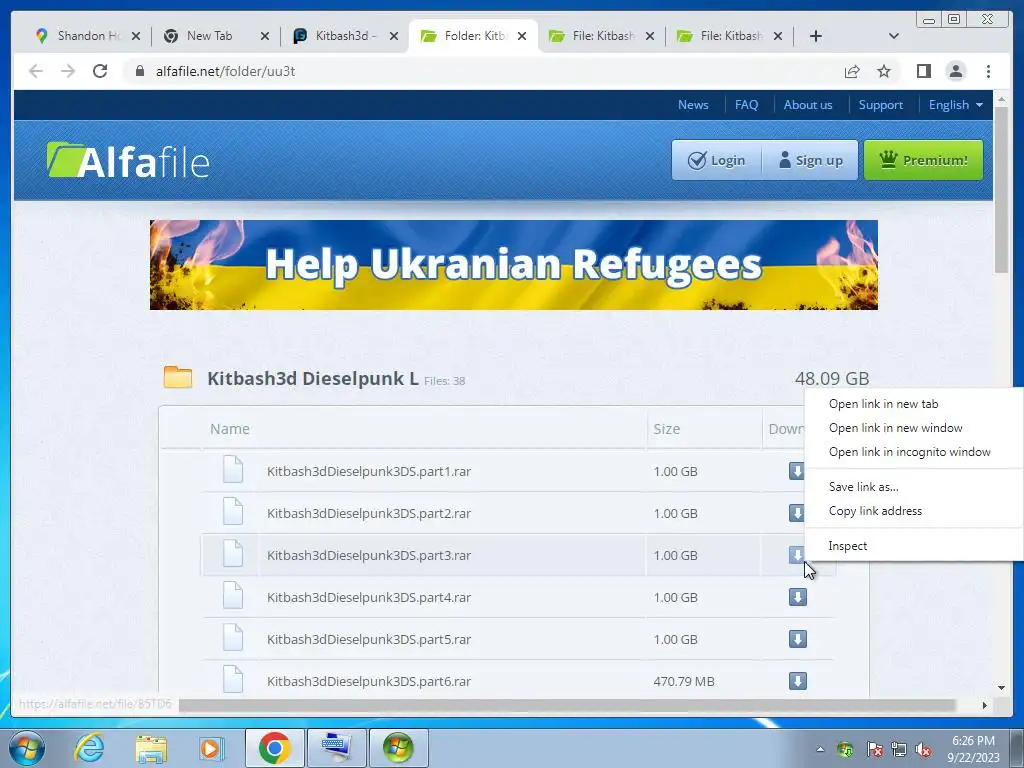Open Windows Explorer folder on taskbar
Screen dimensions: 1024x768
[151, 748]
